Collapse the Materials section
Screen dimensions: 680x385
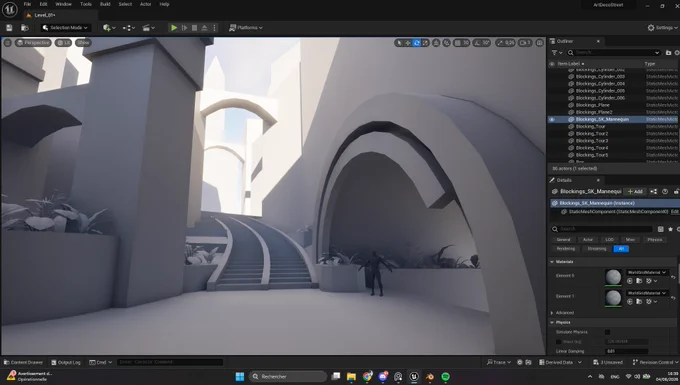(552, 262)
